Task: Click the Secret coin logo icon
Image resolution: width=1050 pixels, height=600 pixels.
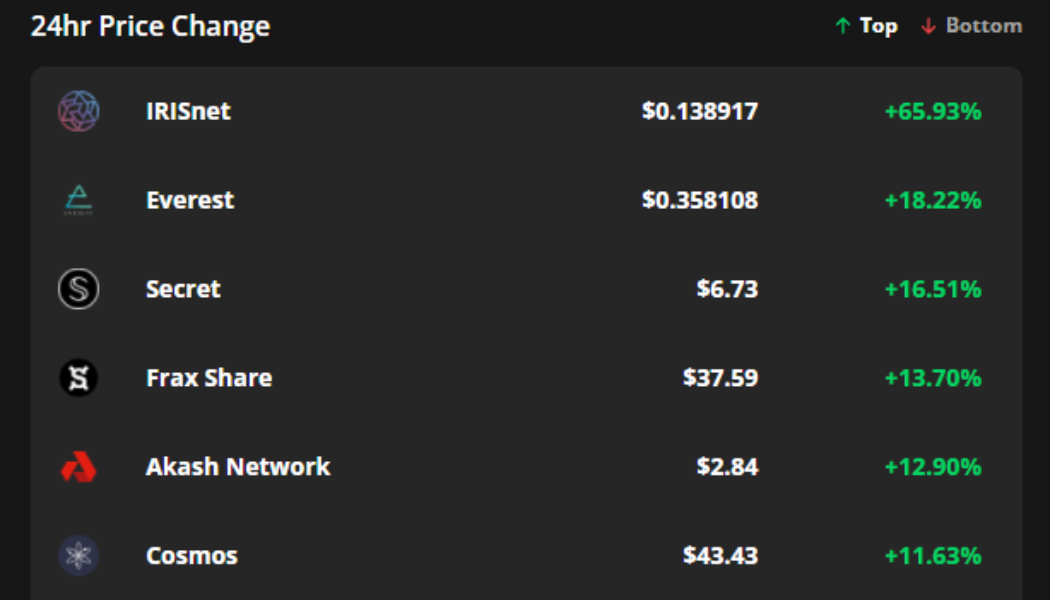Action: click(78, 289)
